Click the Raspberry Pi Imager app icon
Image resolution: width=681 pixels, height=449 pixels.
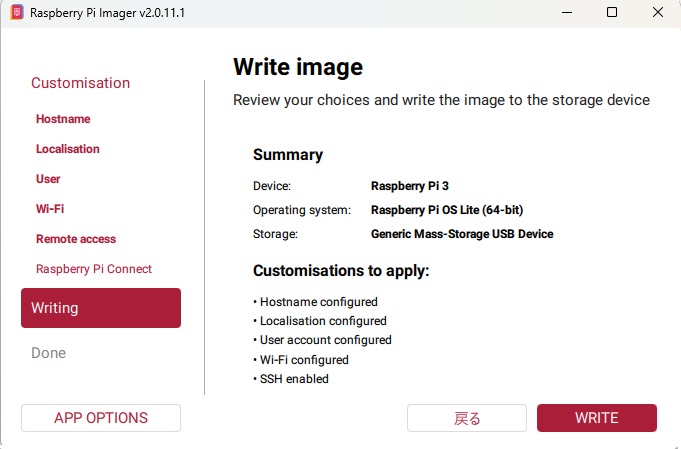(17, 12)
